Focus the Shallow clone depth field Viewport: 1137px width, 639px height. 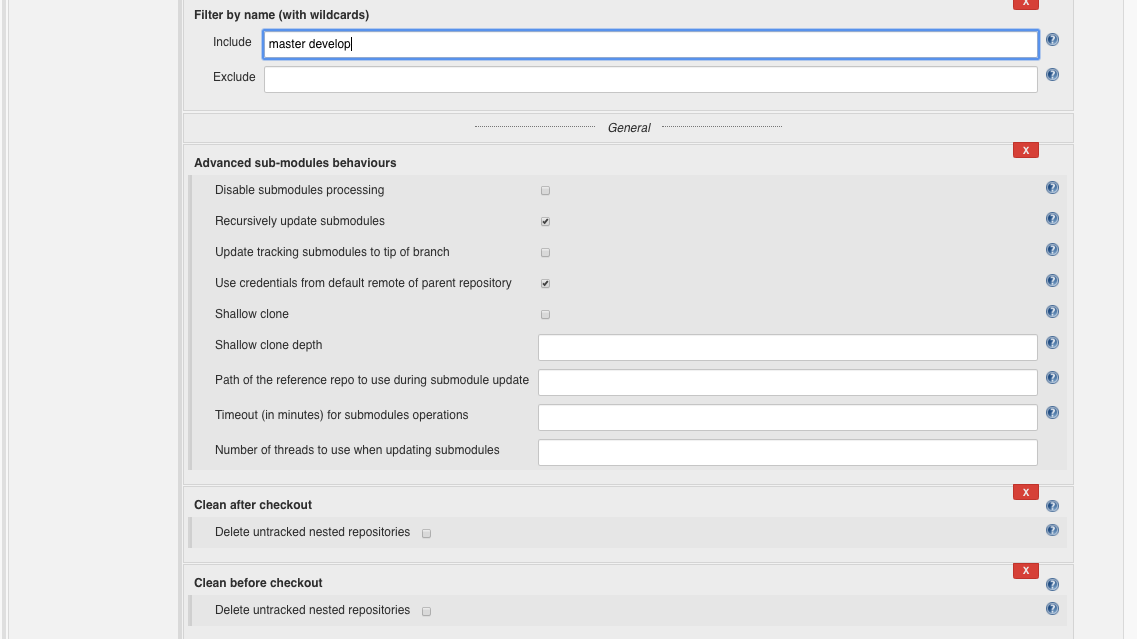(x=787, y=347)
